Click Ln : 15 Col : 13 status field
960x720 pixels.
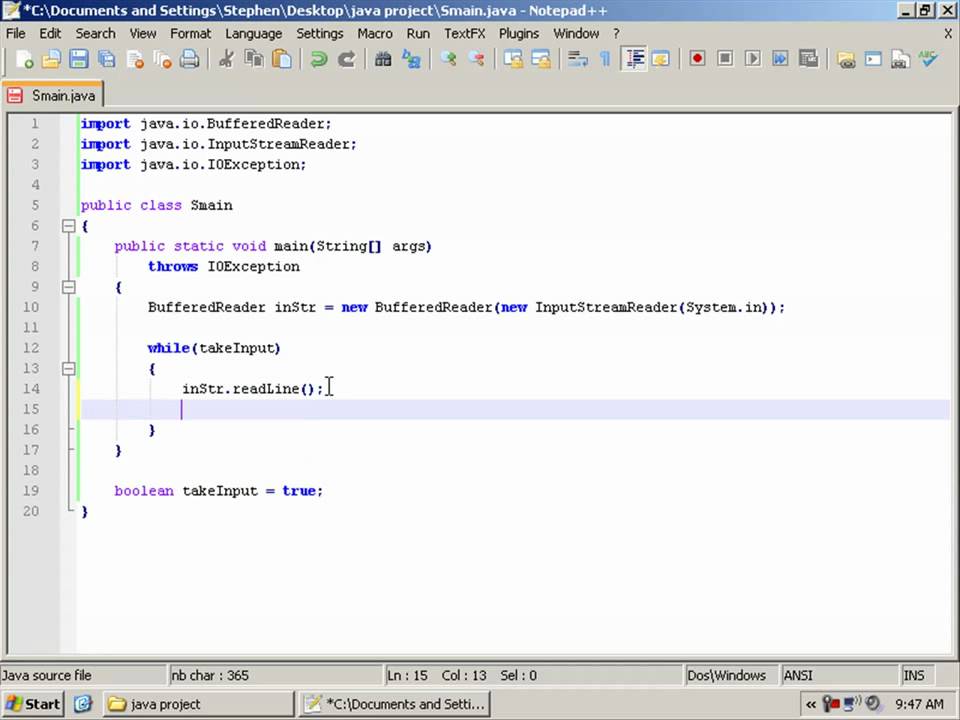(x=533, y=675)
